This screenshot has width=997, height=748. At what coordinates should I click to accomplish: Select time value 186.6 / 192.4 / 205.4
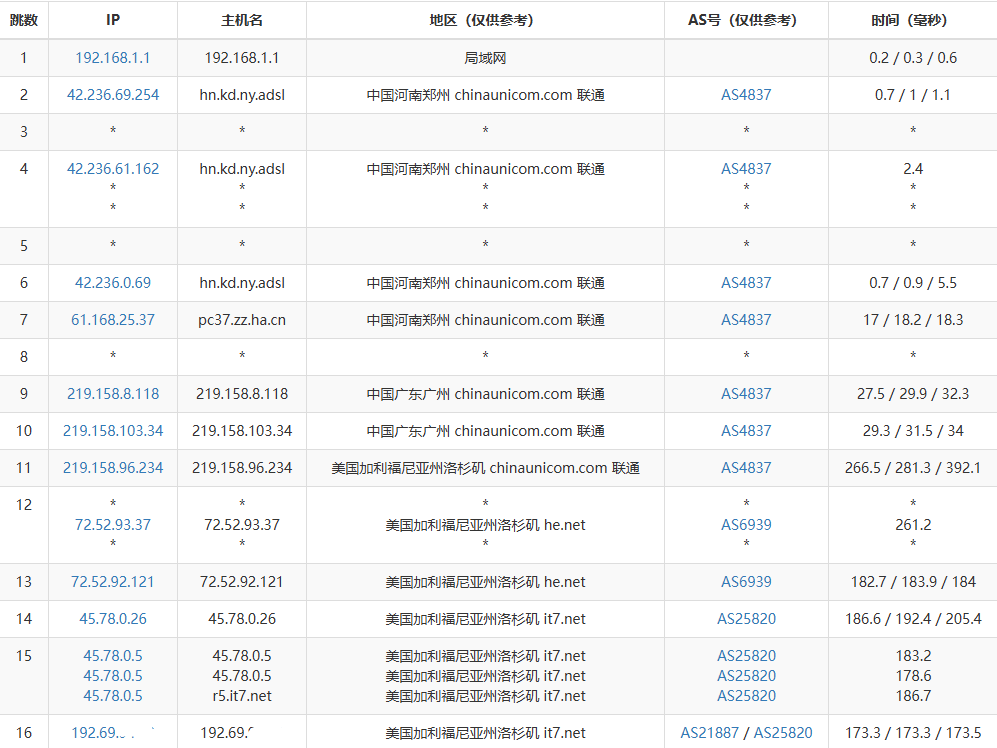(912, 618)
